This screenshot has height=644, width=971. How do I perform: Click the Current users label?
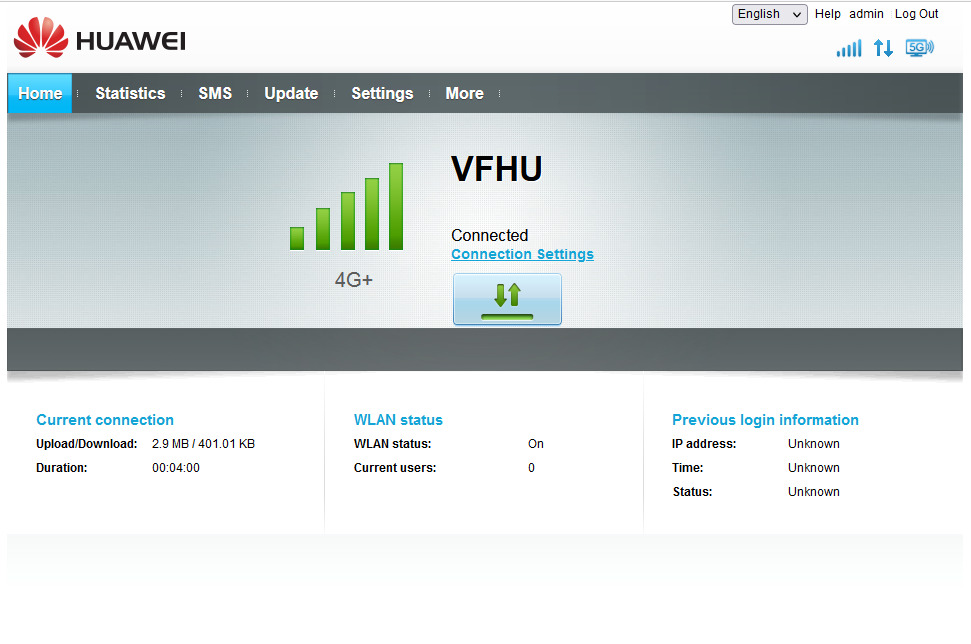(395, 468)
